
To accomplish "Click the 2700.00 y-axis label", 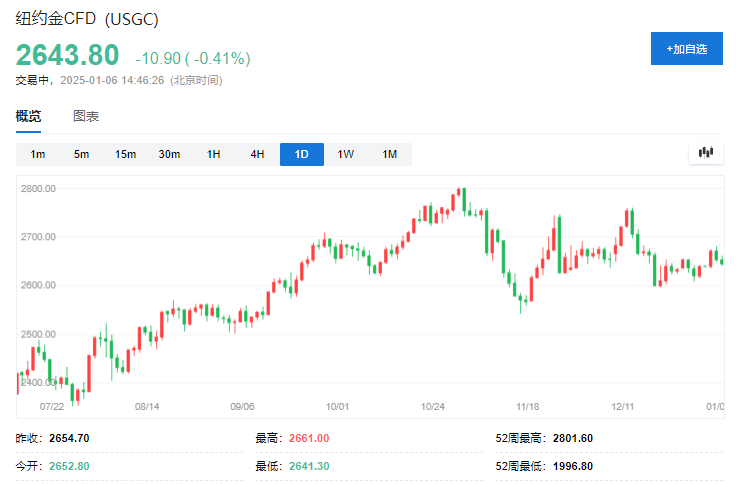I will pyautogui.click(x=38, y=237).
